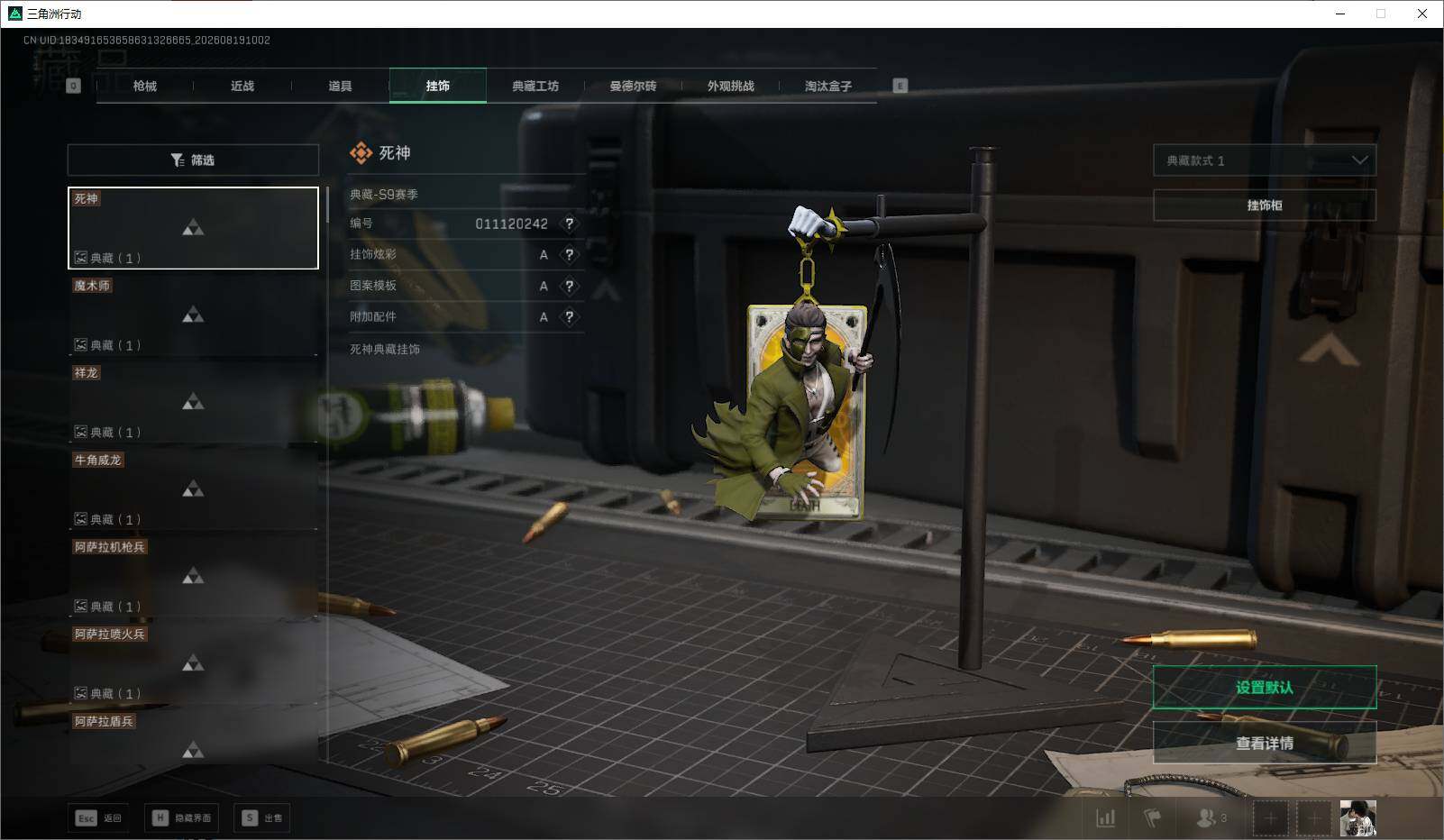Click the 设置默认 button

point(1265,688)
